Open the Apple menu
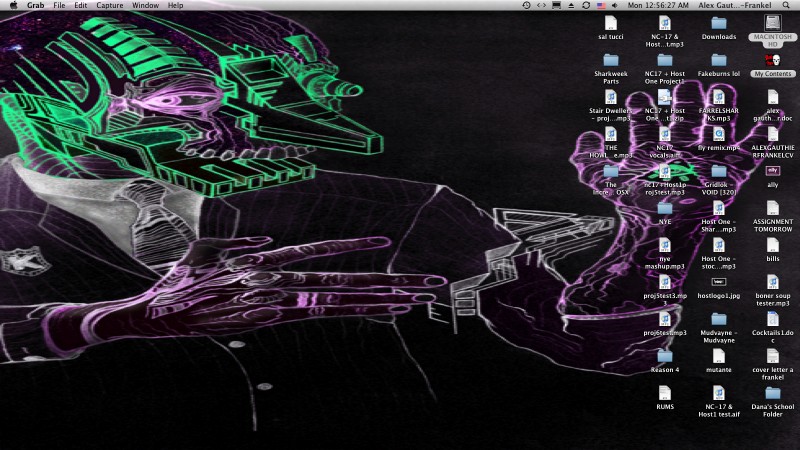Screen dimensions: 800x450 (x=14, y=5)
